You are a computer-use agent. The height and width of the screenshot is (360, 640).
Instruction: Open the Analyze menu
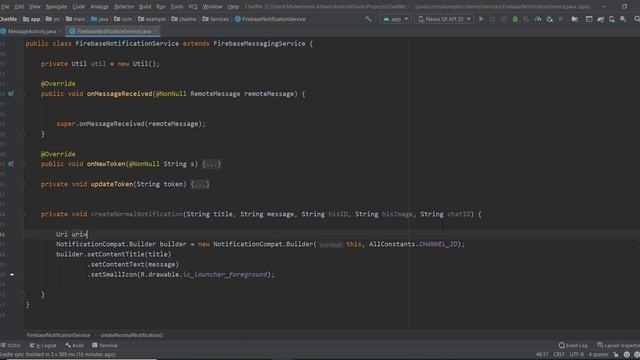[99, 7]
